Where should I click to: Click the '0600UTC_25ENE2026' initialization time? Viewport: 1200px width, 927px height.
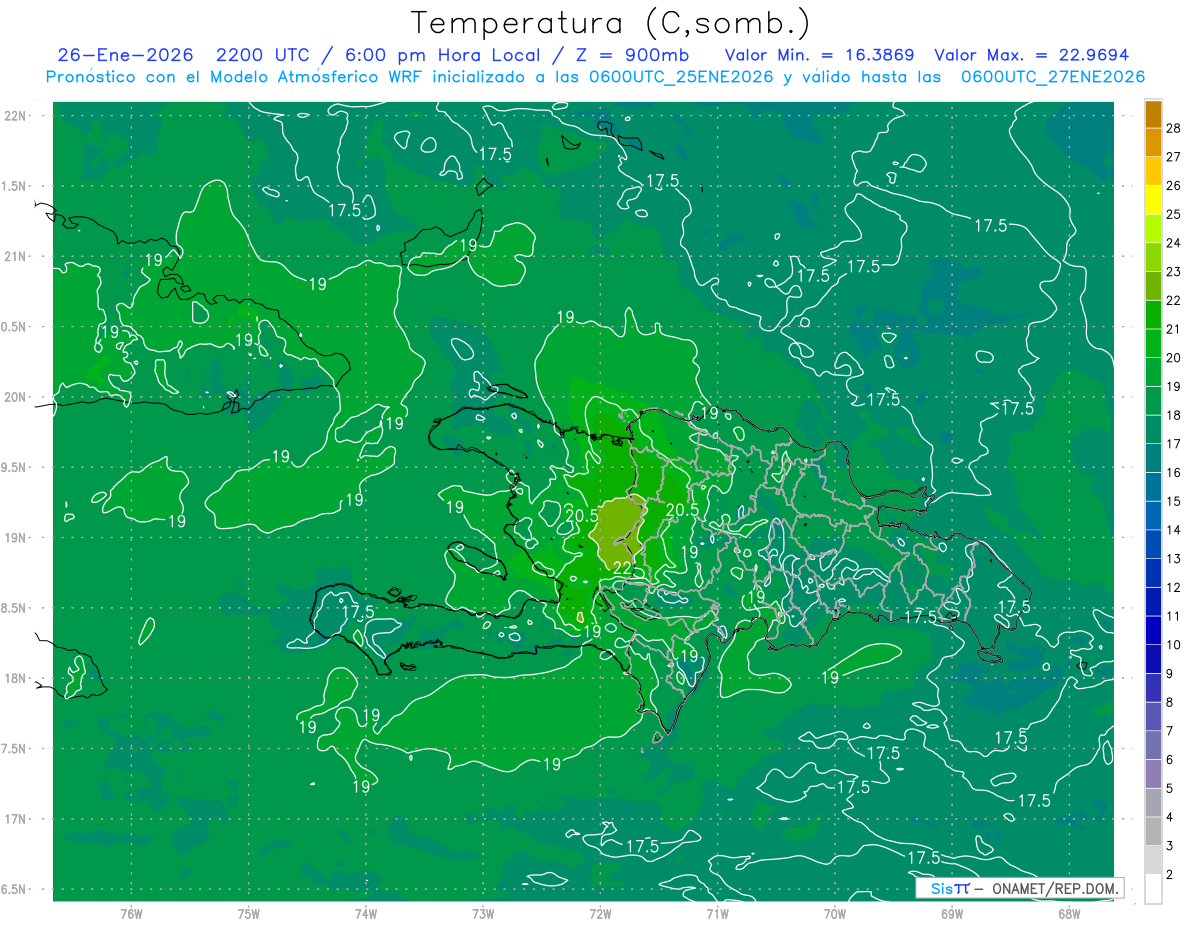point(681,77)
